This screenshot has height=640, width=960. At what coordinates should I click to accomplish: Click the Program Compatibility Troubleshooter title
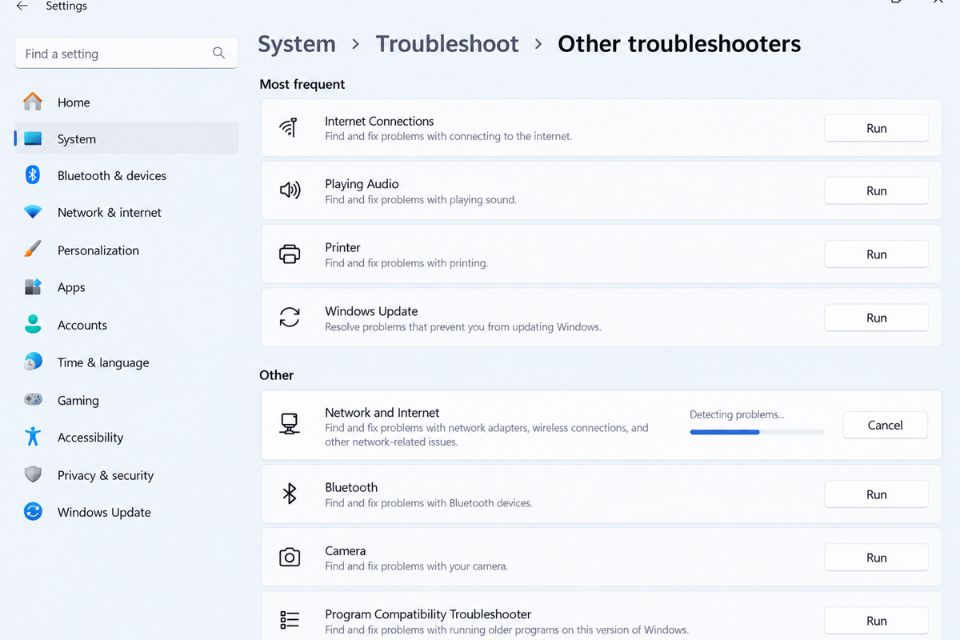click(x=427, y=614)
